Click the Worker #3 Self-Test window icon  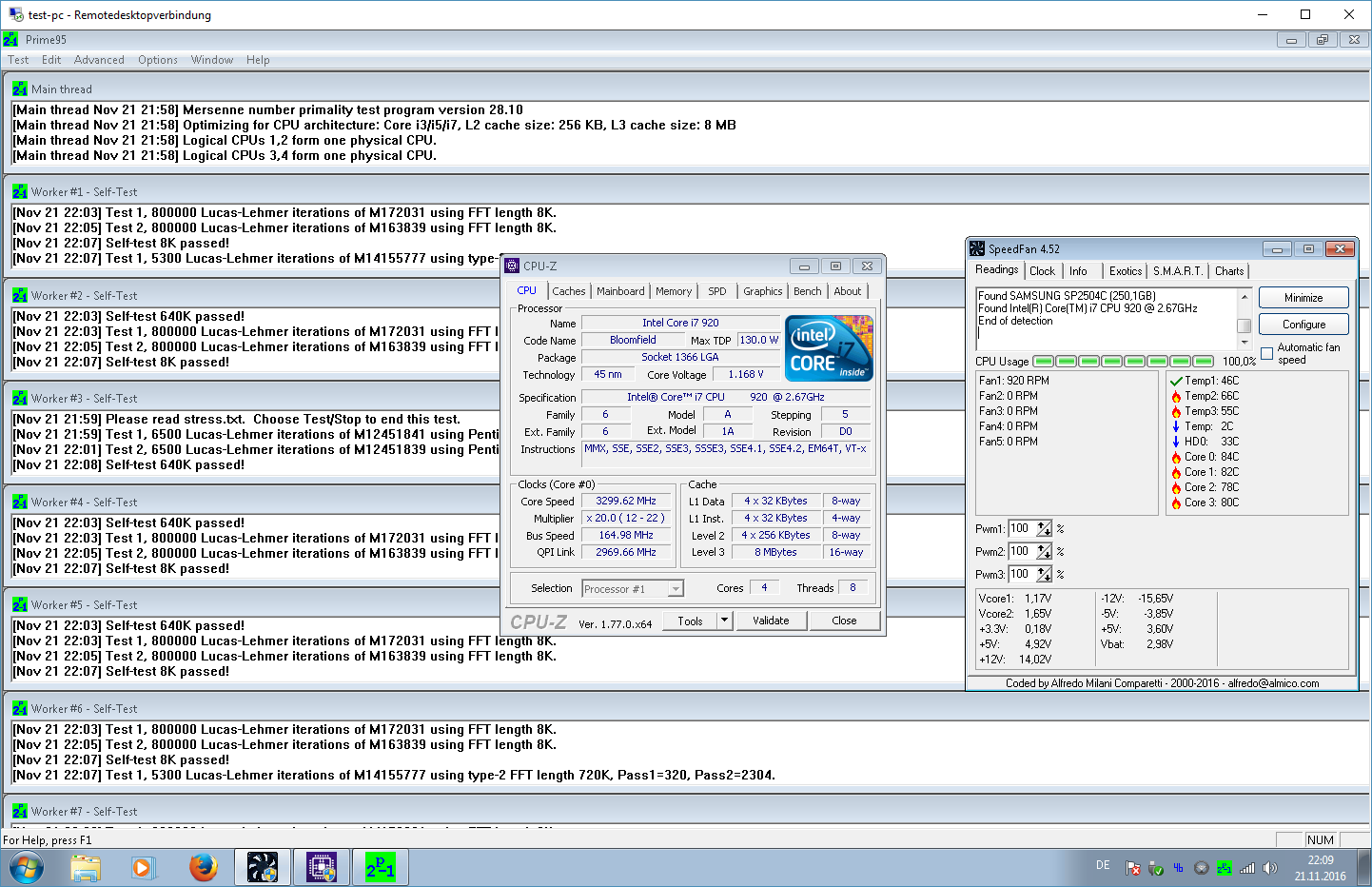[20, 398]
